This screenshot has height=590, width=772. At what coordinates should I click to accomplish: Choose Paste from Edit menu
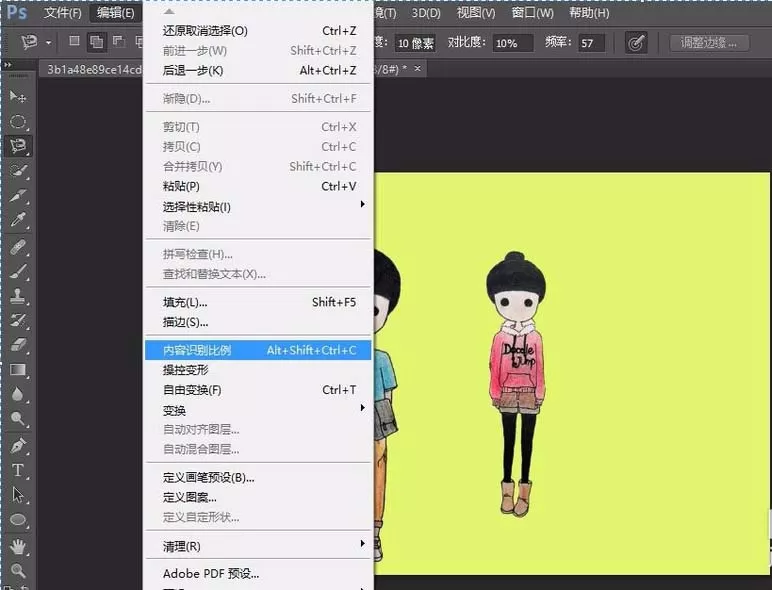(258, 186)
